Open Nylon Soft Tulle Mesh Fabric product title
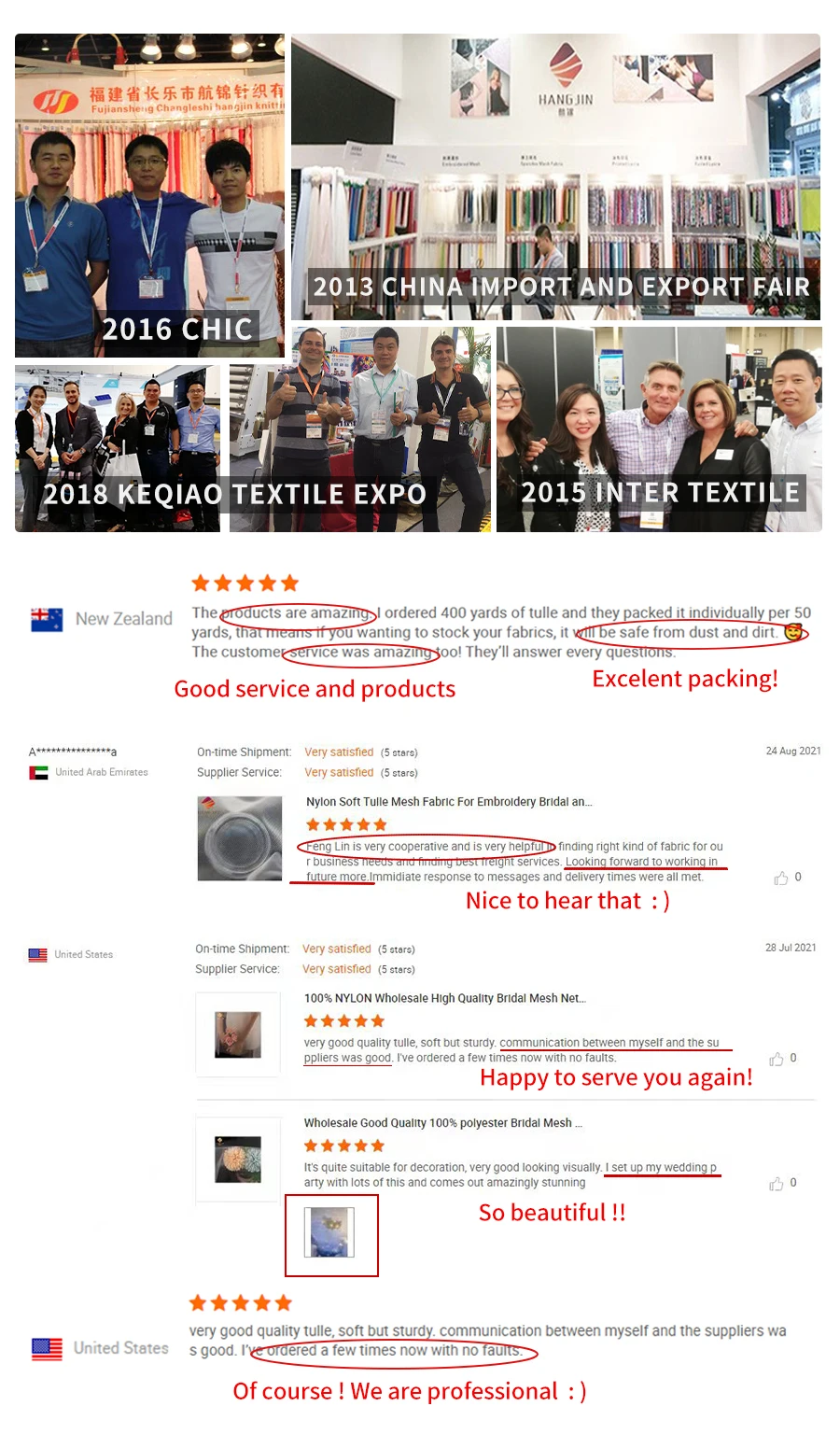Viewport: 840px width, 1434px height. click(449, 802)
